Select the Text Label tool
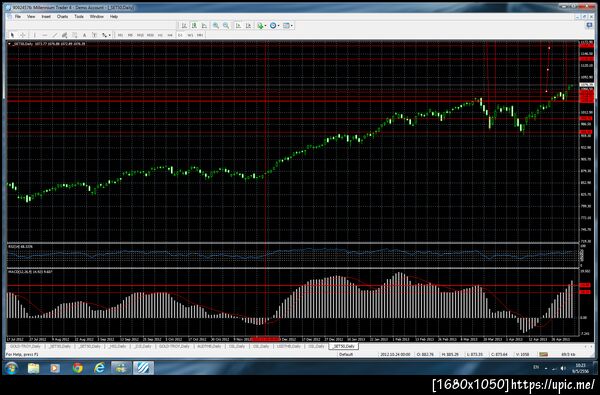 coord(95,35)
